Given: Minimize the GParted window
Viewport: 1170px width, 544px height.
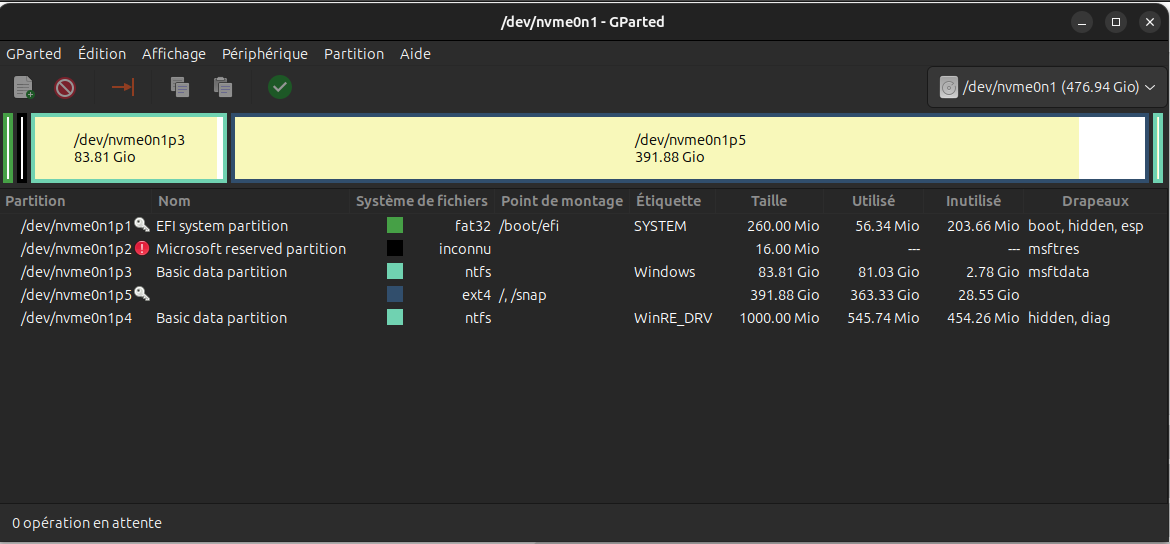Looking at the screenshot, I should click(x=1080, y=22).
